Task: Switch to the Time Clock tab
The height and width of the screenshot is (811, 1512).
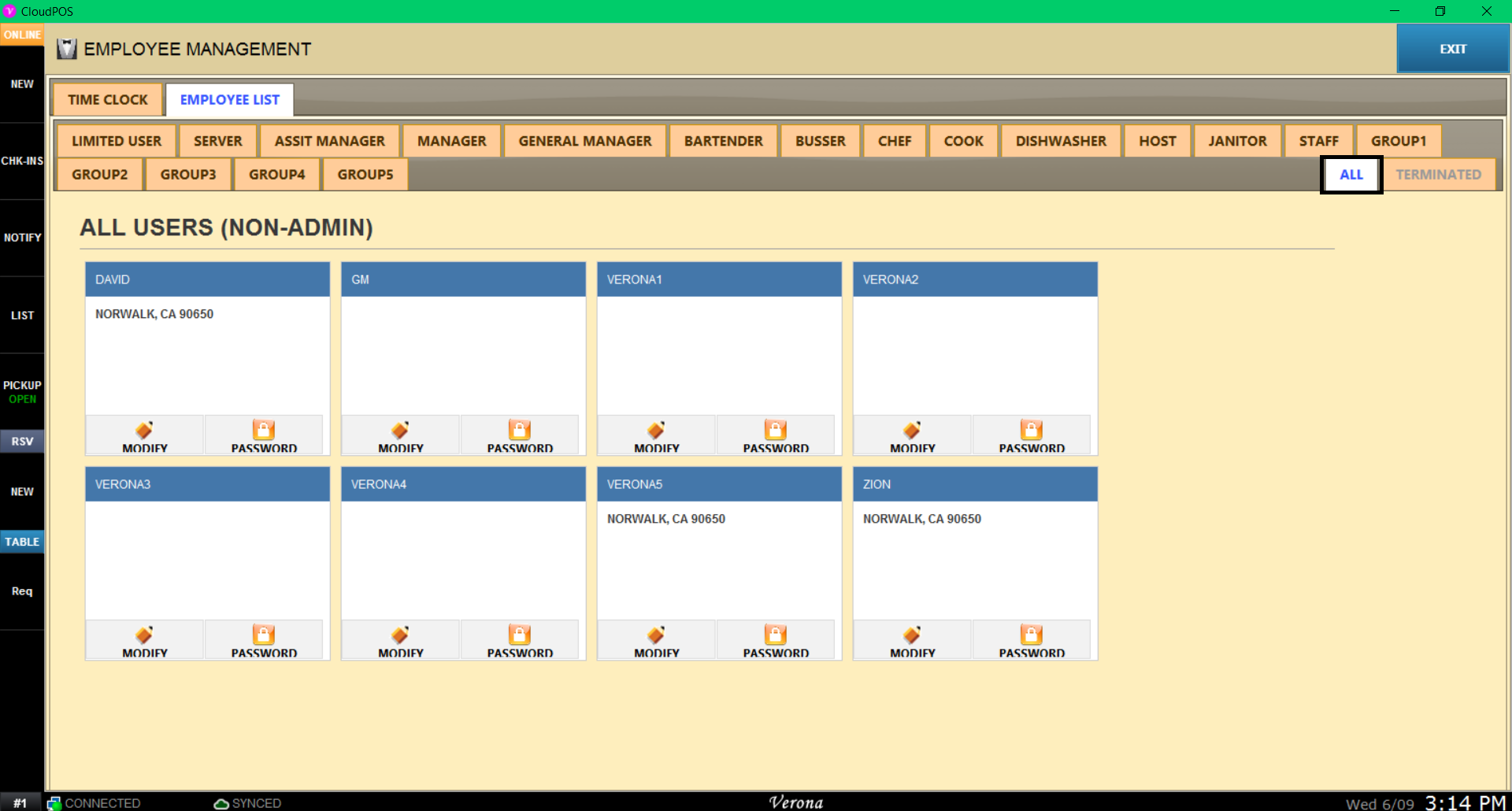Action: point(108,100)
